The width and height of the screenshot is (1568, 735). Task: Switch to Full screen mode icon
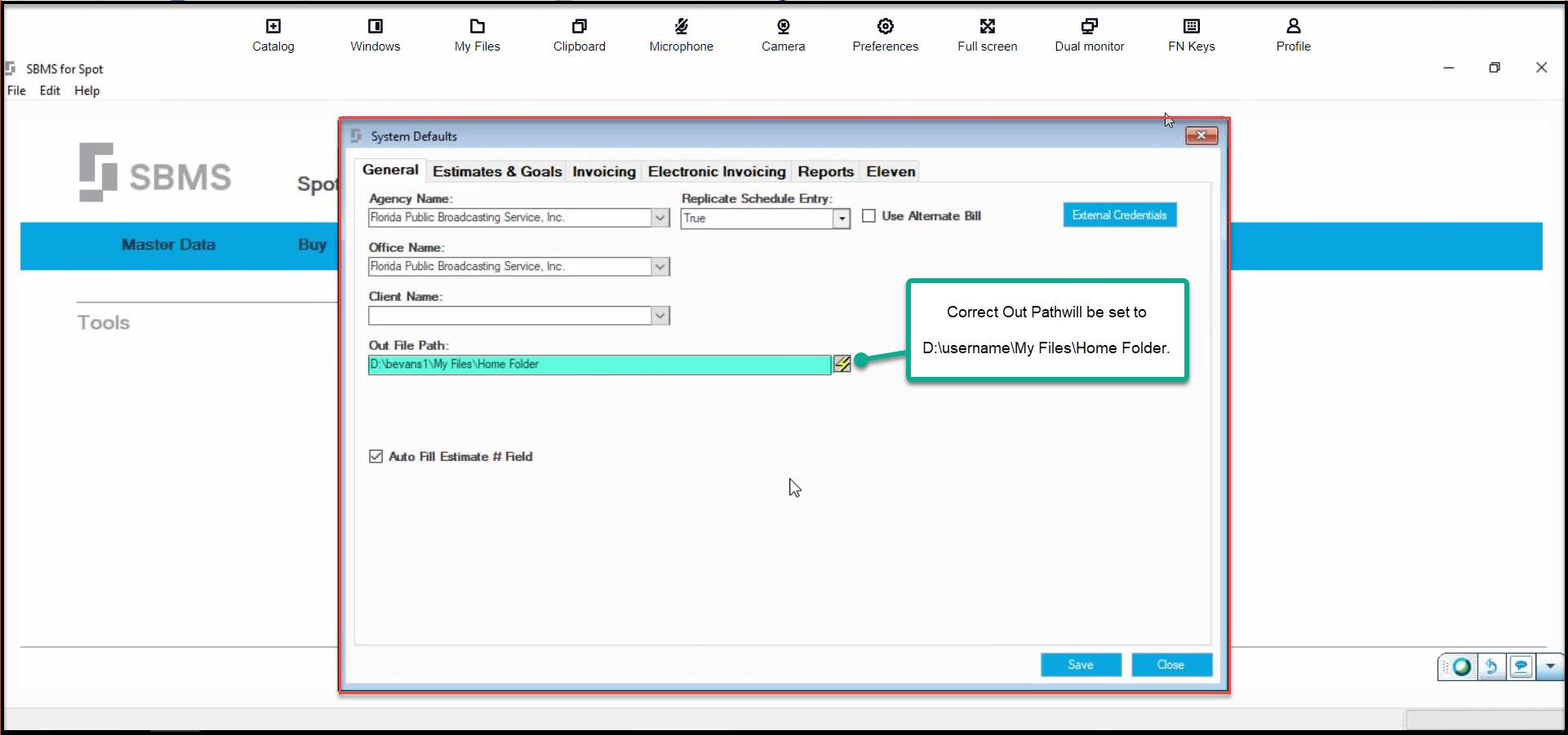pos(988,26)
